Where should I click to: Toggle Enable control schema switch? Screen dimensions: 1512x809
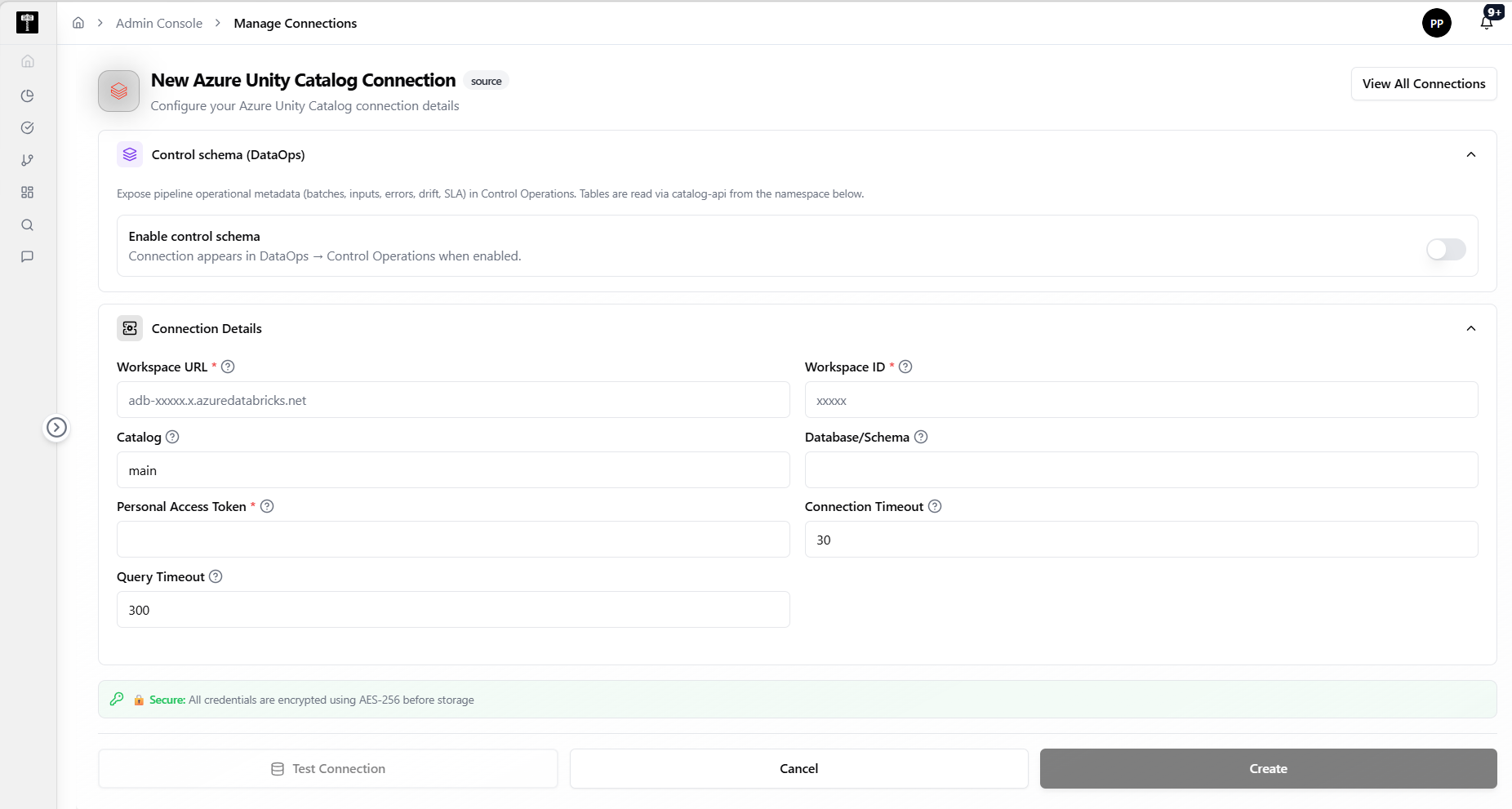1446,249
